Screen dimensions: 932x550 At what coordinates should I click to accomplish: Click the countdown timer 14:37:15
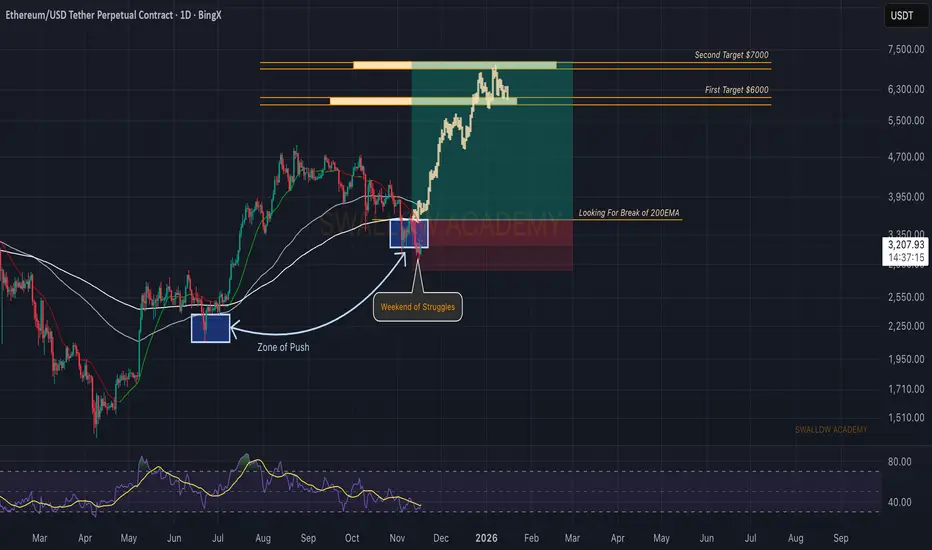[x=906, y=257]
